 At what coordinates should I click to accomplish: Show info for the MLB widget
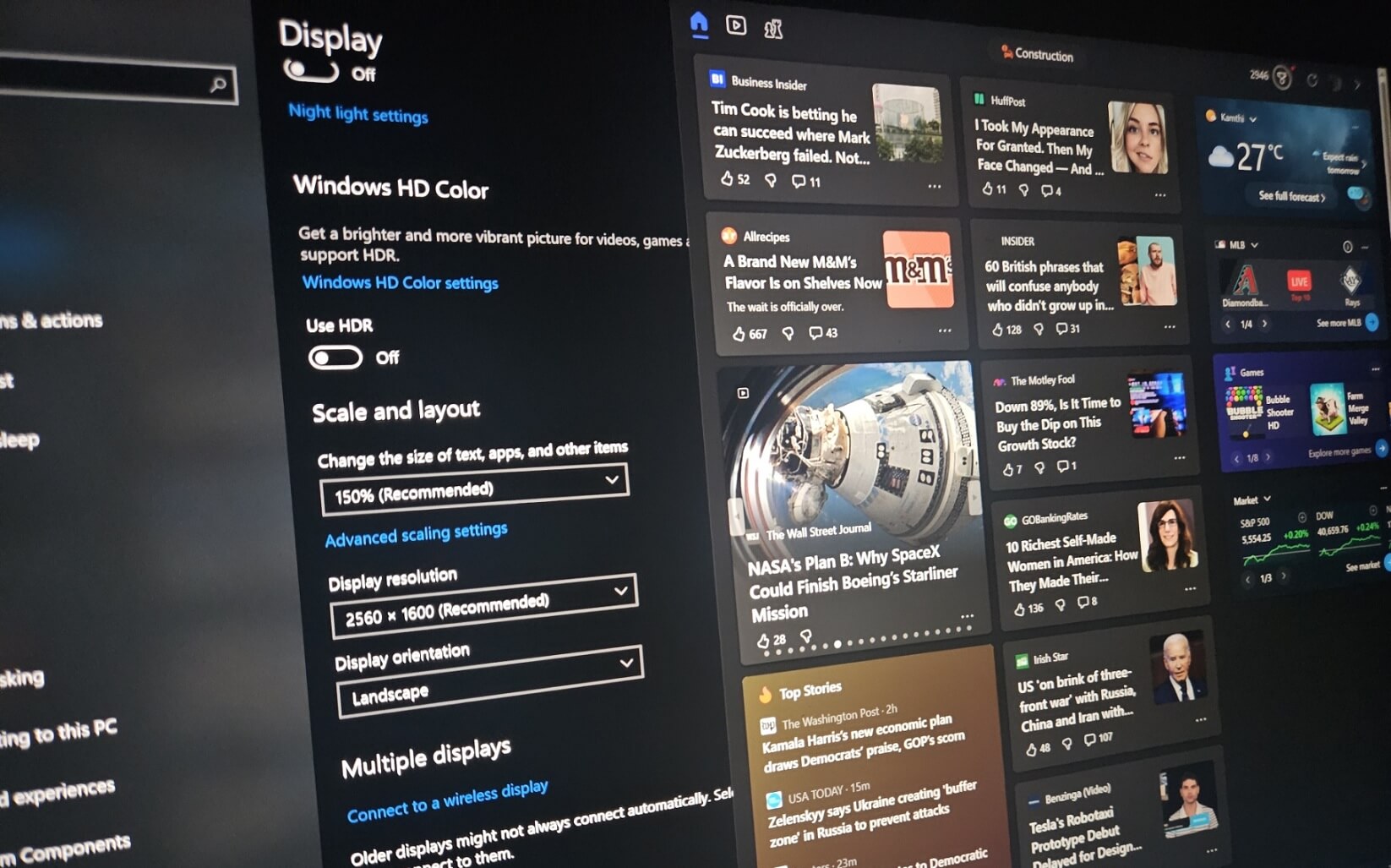pyautogui.click(x=1347, y=247)
